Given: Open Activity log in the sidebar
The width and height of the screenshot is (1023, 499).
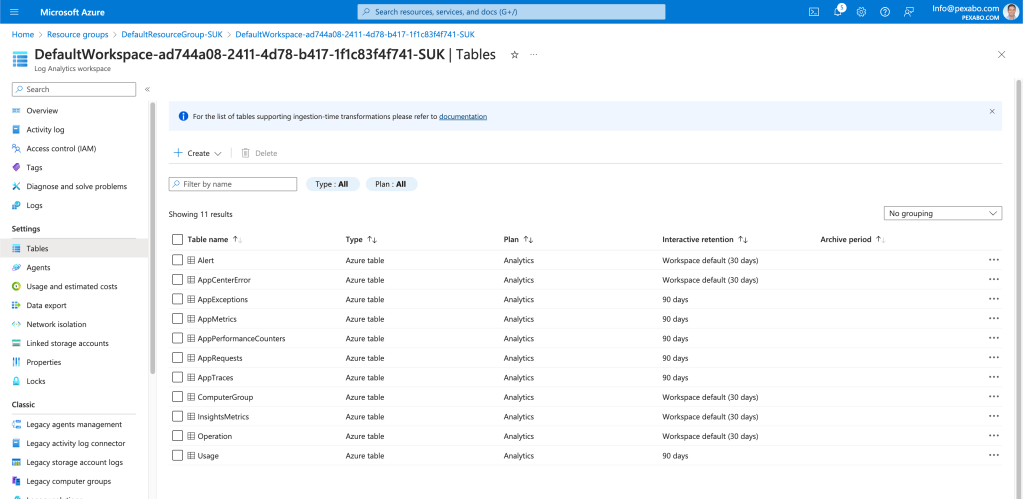Looking at the screenshot, I should (x=45, y=130).
